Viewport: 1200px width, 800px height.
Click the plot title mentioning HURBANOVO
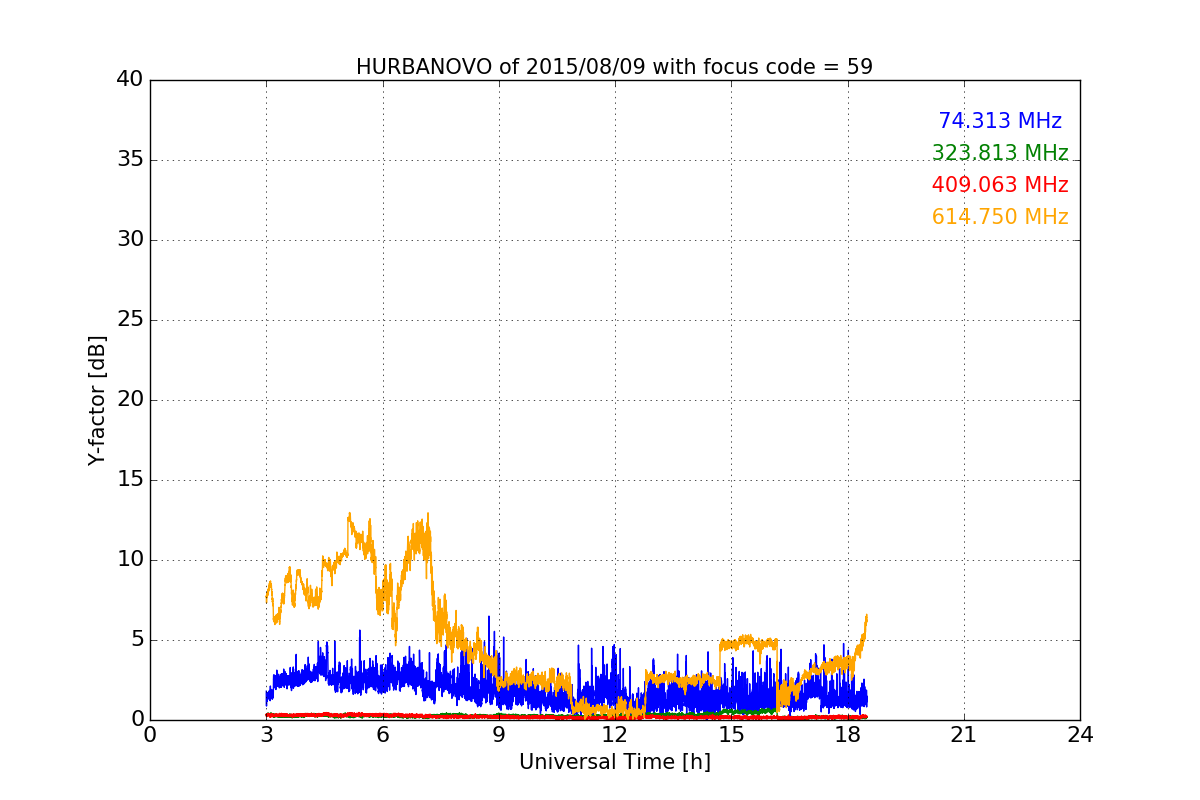(614, 67)
